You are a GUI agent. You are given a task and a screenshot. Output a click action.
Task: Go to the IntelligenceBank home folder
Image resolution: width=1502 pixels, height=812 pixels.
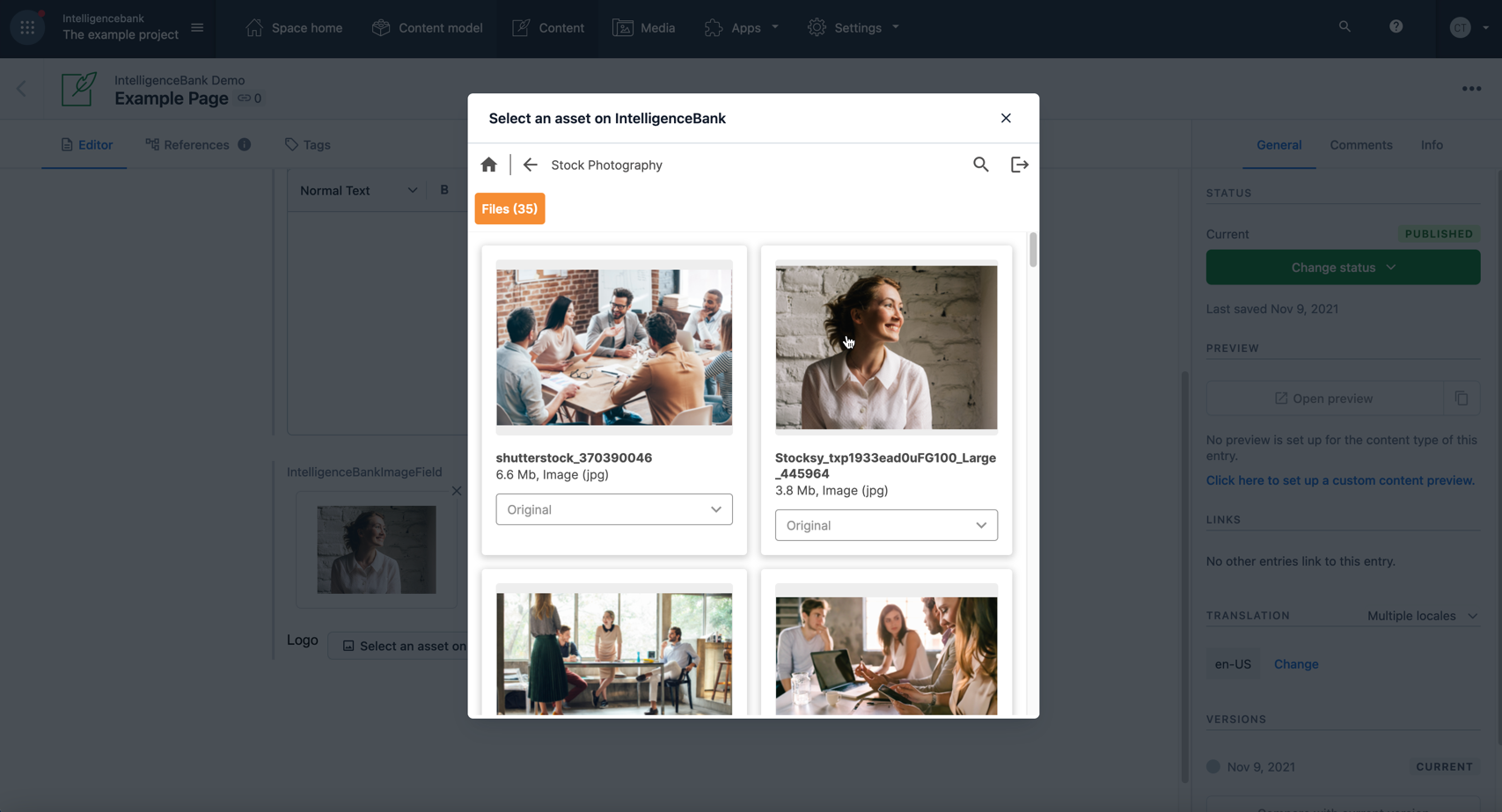coord(489,165)
